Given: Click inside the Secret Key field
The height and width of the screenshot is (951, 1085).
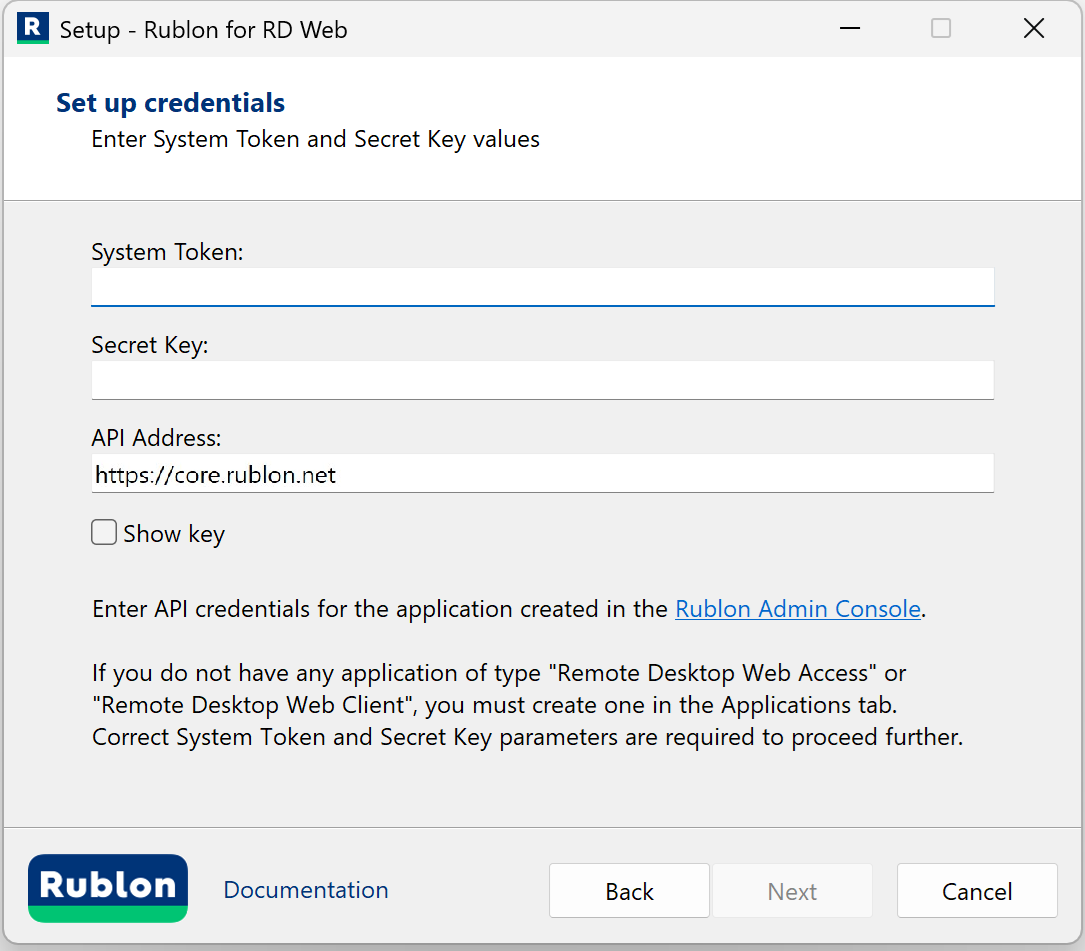Looking at the screenshot, I should click(x=542, y=380).
